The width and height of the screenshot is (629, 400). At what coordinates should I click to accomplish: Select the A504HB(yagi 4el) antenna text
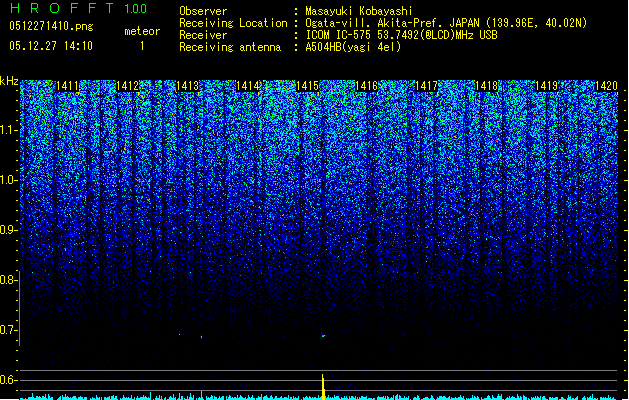pyautogui.click(x=353, y=47)
